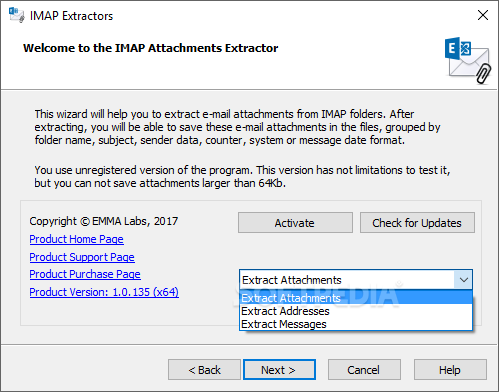This screenshot has height=392, width=499.
Task: Select Extract Messages from the list
Action: click(356, 324)
